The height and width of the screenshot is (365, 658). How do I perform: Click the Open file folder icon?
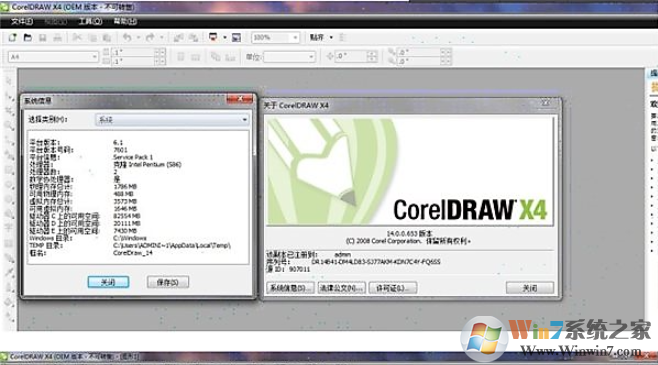[28, 38]
